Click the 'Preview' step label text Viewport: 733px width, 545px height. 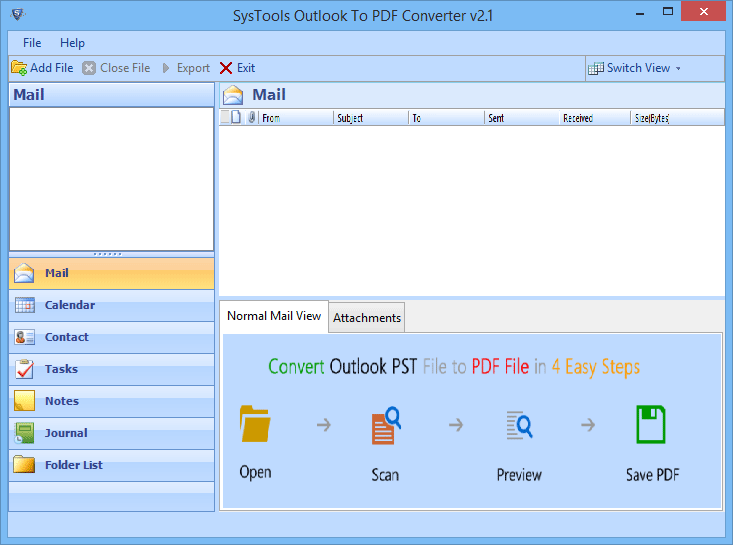pos(519,475)
